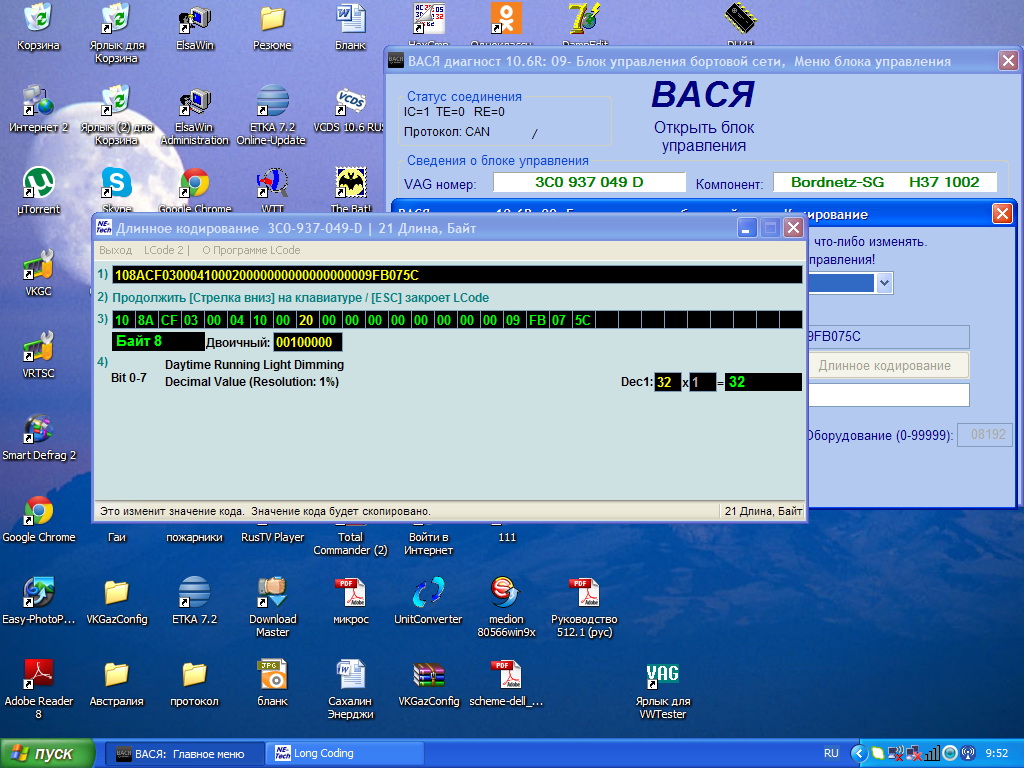Open ElsaWin Administration shortcut
The image size is (1024, 768).
point(195,101)
